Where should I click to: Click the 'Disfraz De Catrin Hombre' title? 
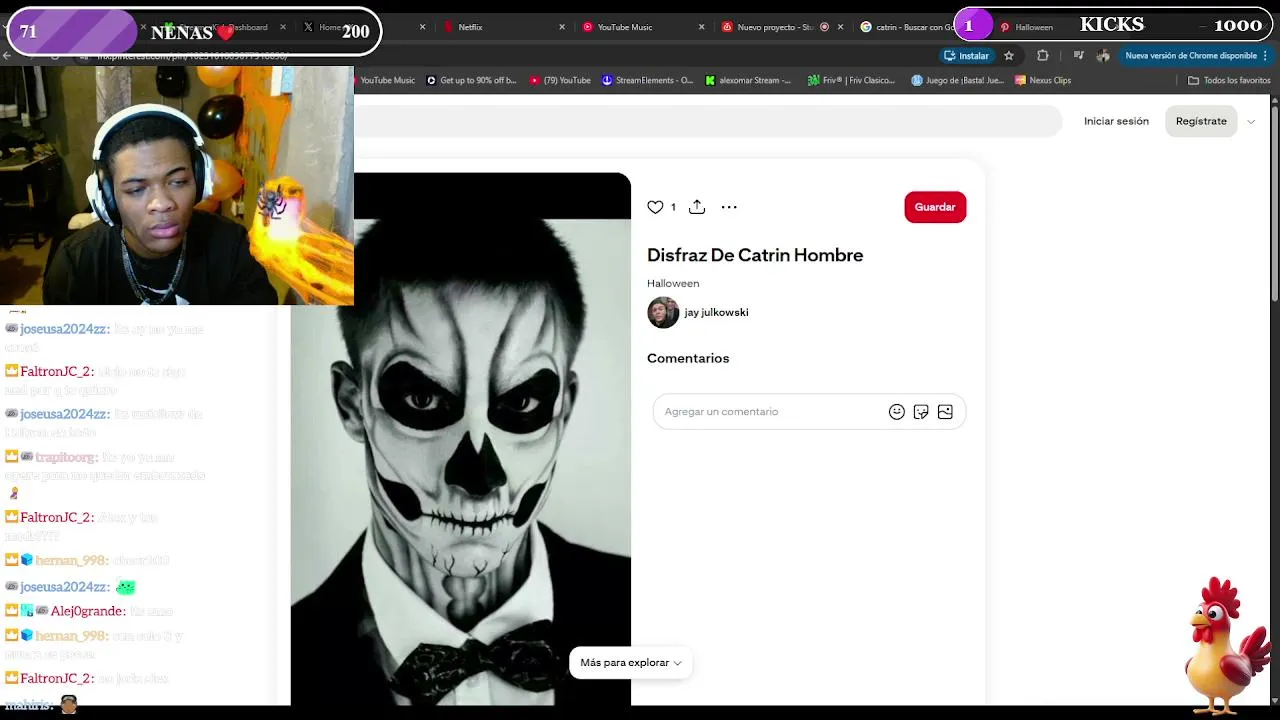pyautogui.click(x=755, y=255)
